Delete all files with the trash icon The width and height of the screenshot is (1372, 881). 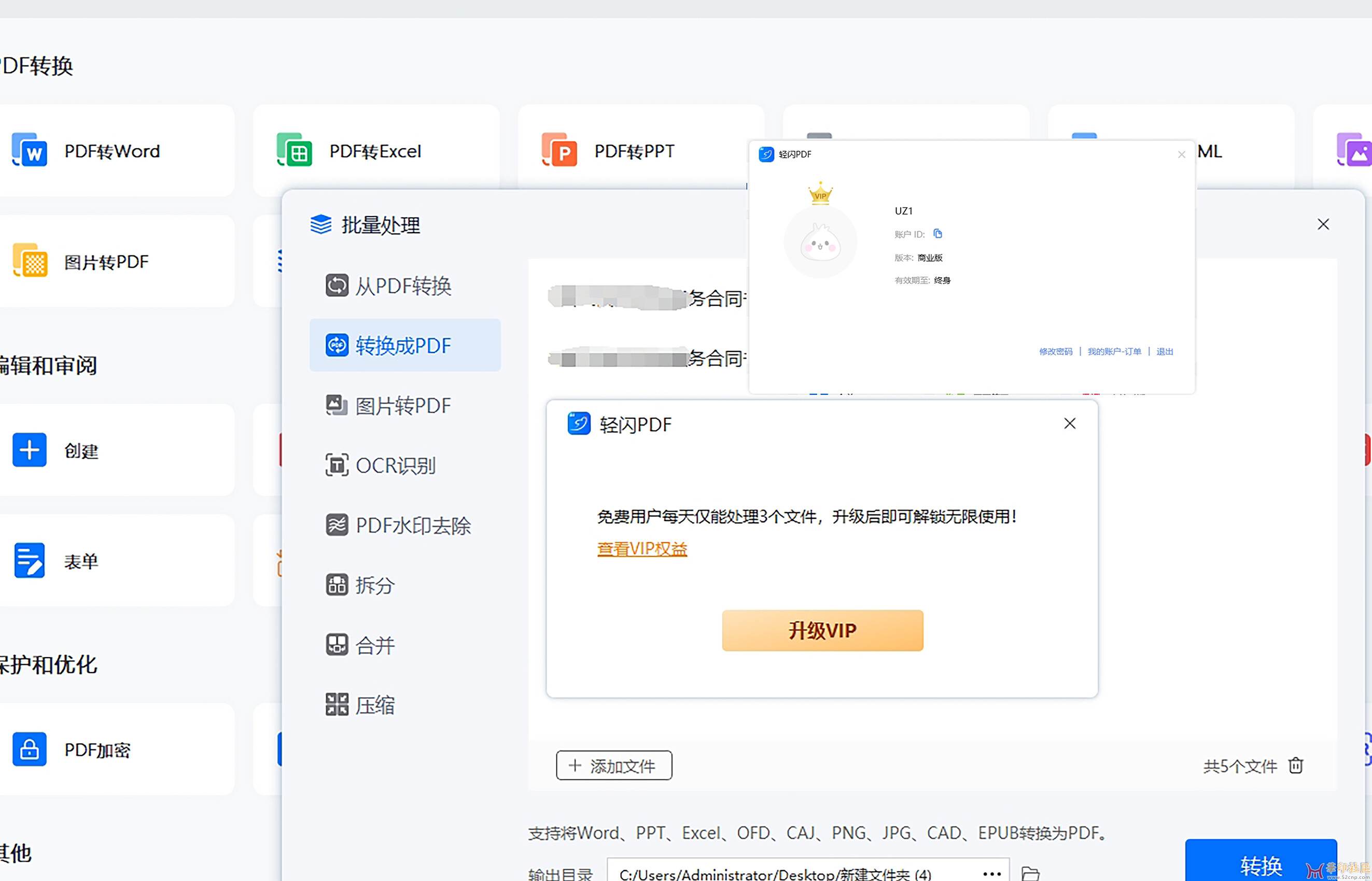[1296, 765]
